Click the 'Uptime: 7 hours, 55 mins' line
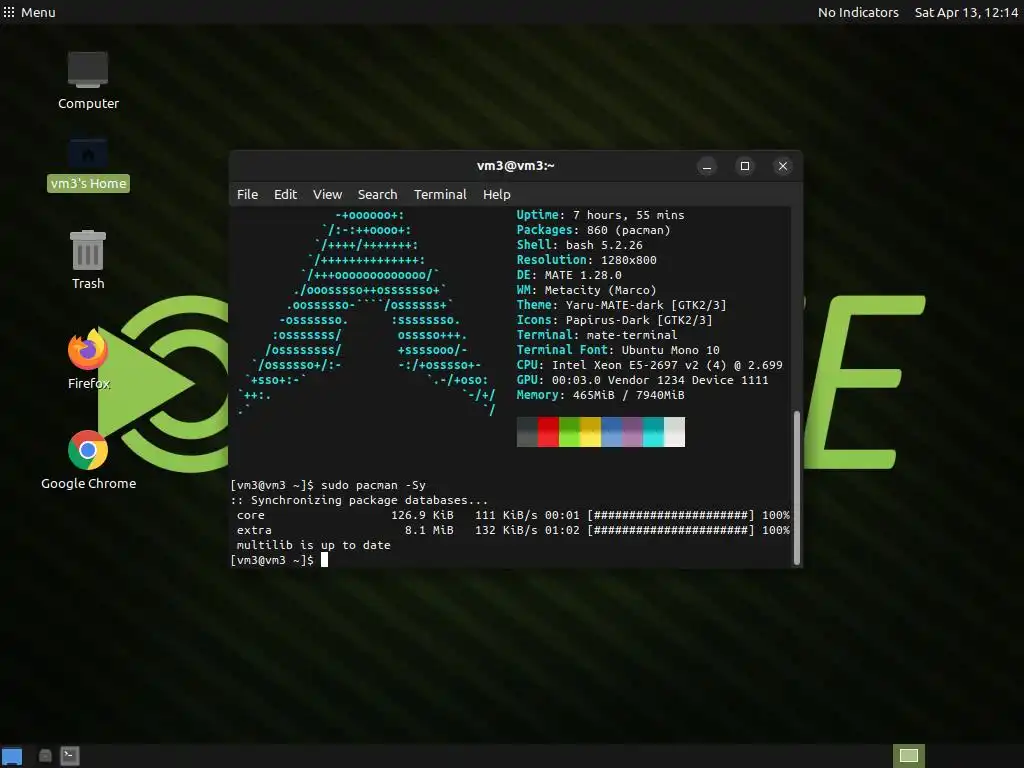 click(600, 215)
